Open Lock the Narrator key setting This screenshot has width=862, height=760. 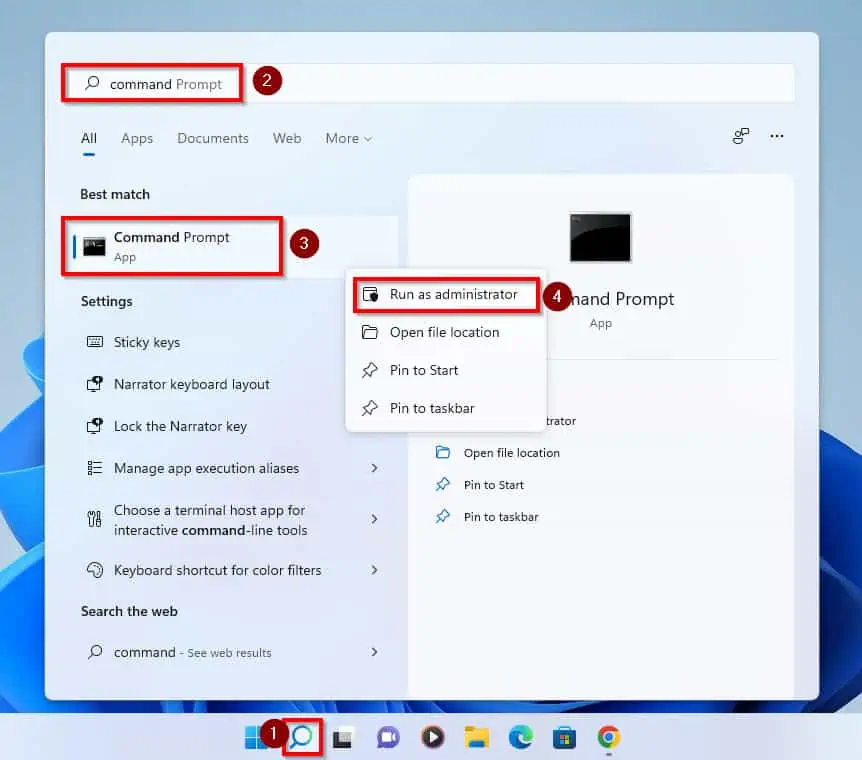point(231,426)
